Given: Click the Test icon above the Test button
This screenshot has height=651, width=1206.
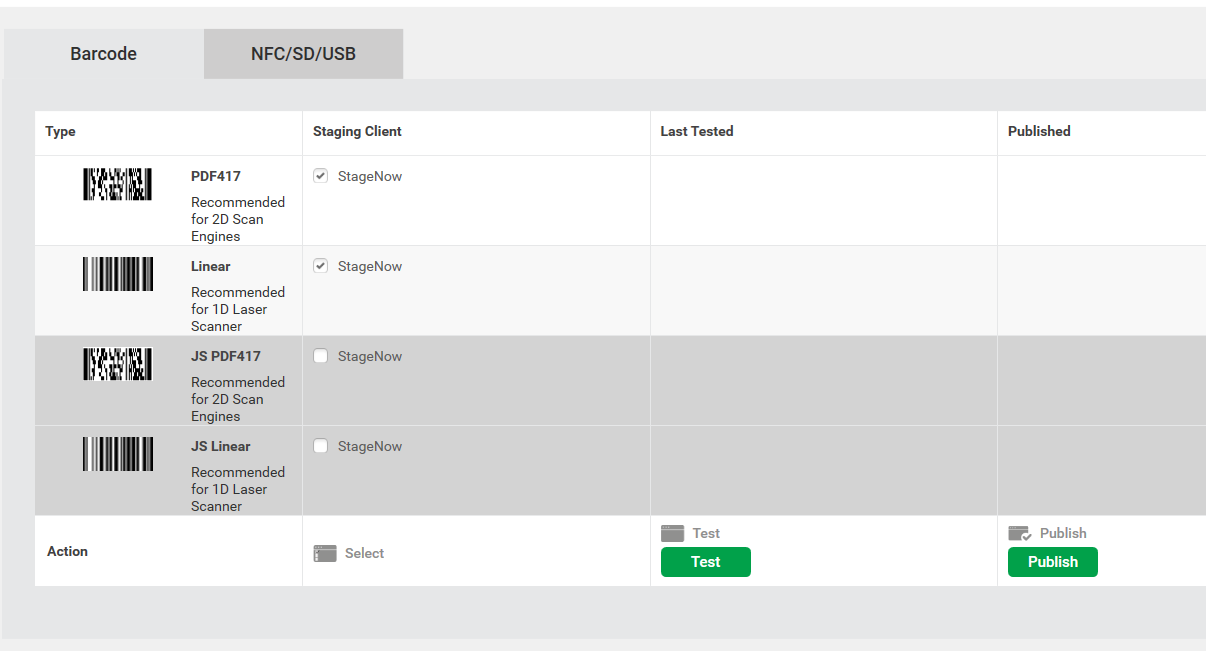Looking at the screenshot, I should pyautogui.click(x=671, y=532).
